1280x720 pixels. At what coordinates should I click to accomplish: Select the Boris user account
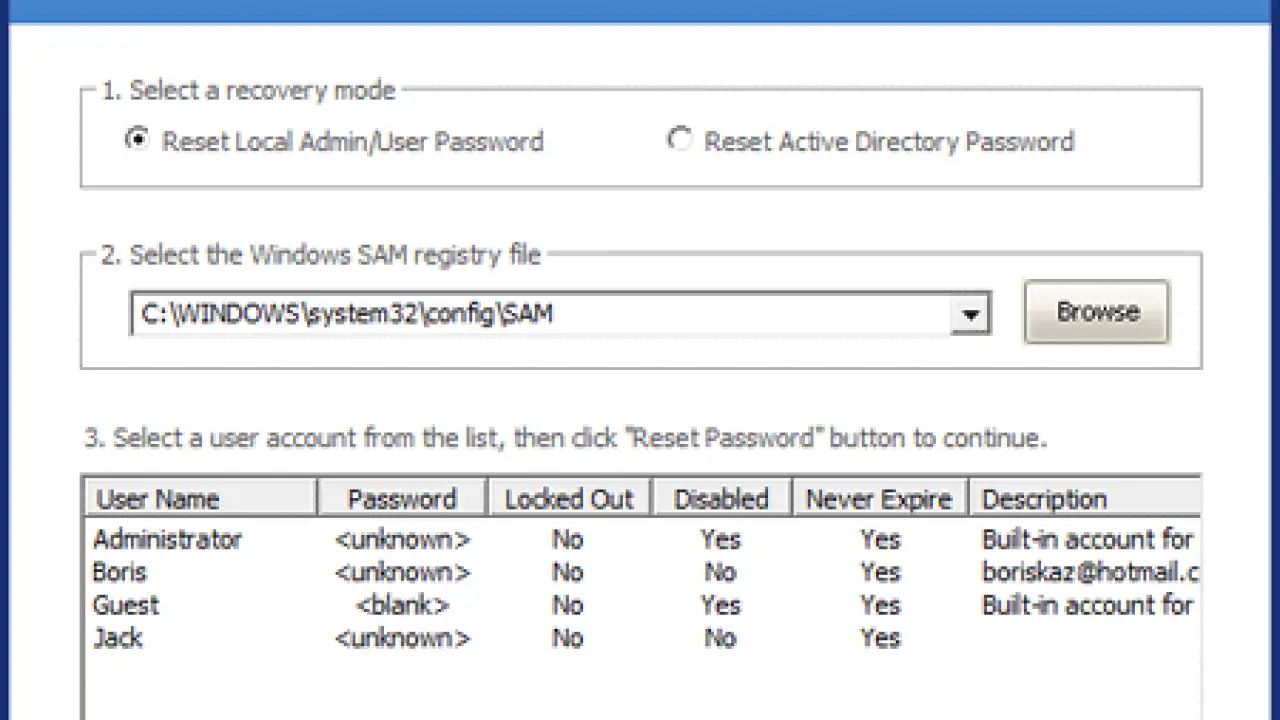pos(642,573)
